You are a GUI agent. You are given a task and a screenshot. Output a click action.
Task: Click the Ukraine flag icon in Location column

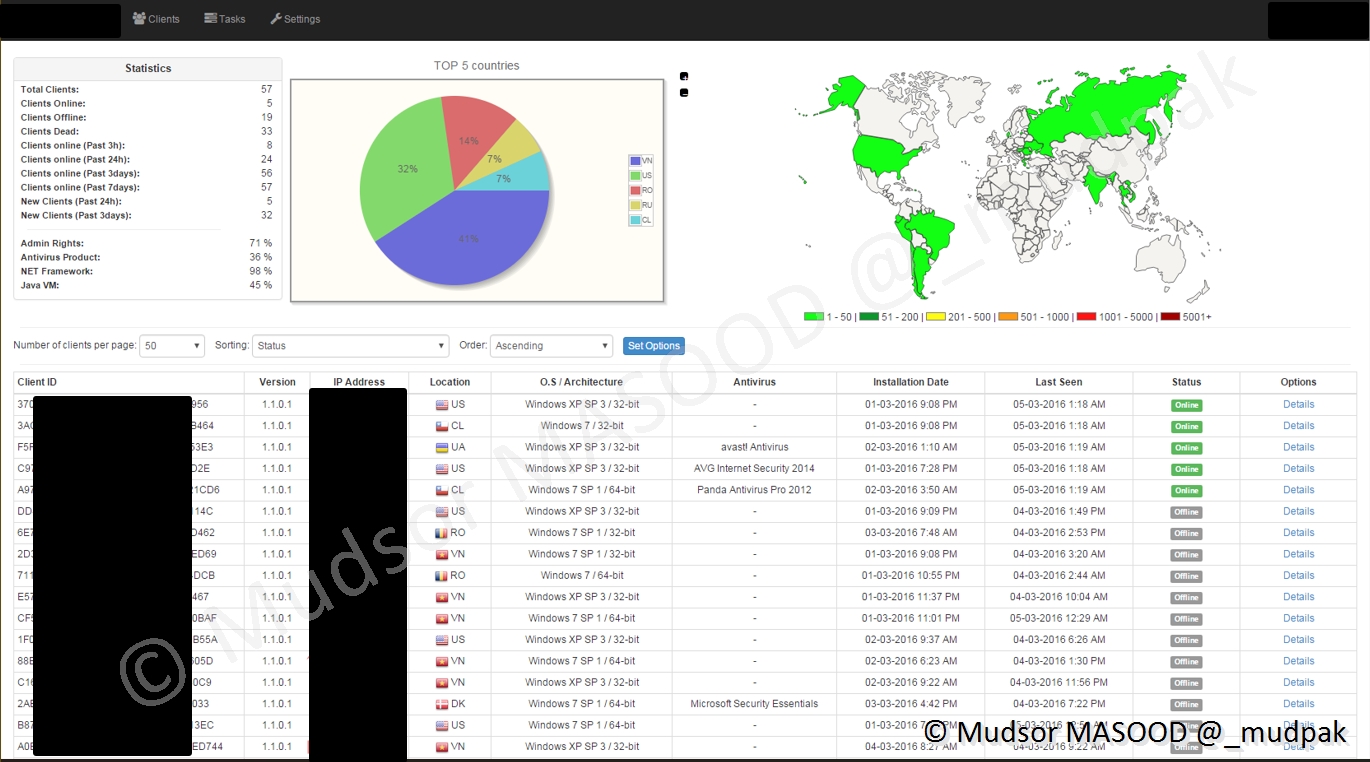442,448
